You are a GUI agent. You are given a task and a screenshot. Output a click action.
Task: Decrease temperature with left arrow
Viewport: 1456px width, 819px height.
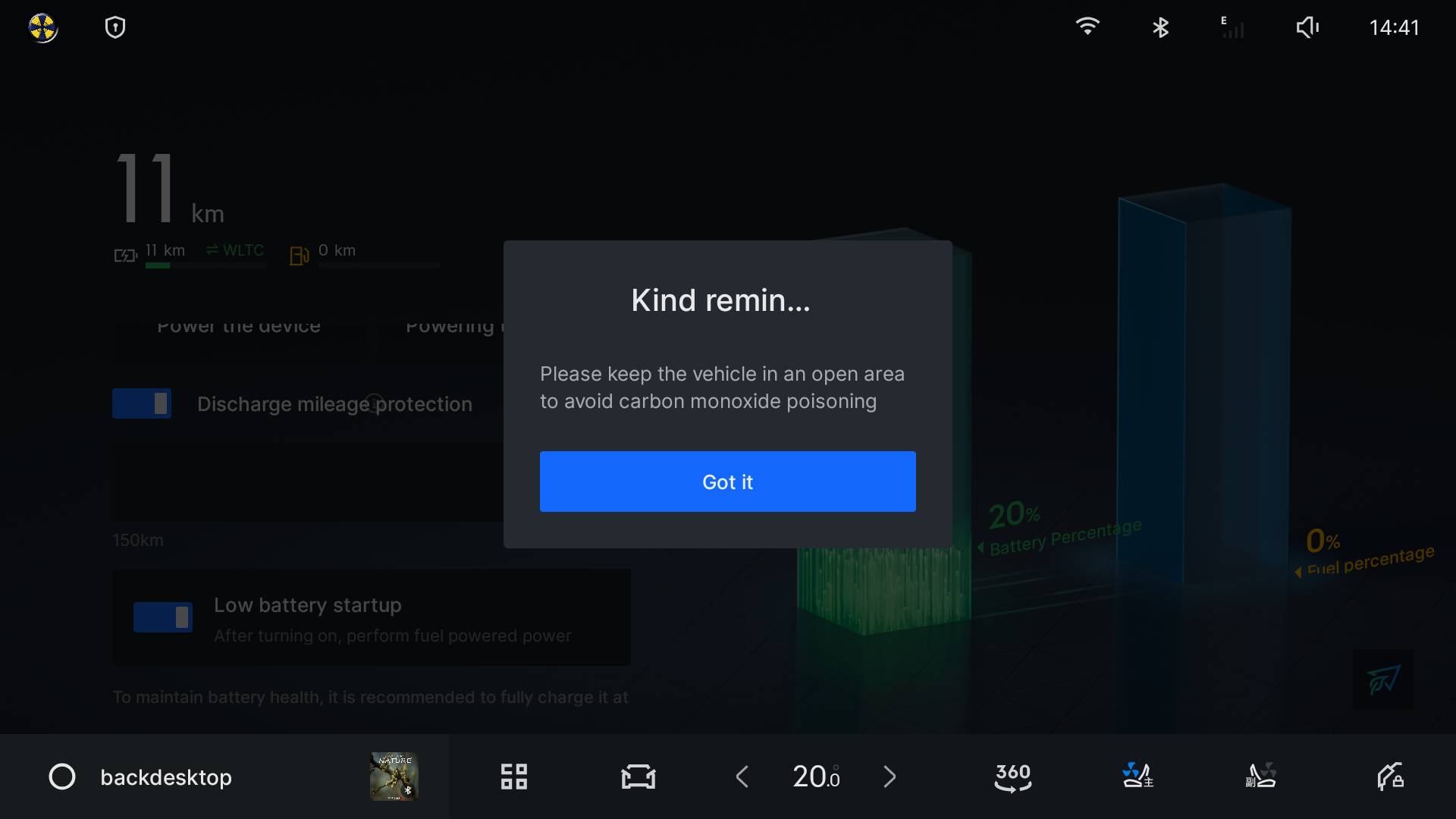click(742, 777)
